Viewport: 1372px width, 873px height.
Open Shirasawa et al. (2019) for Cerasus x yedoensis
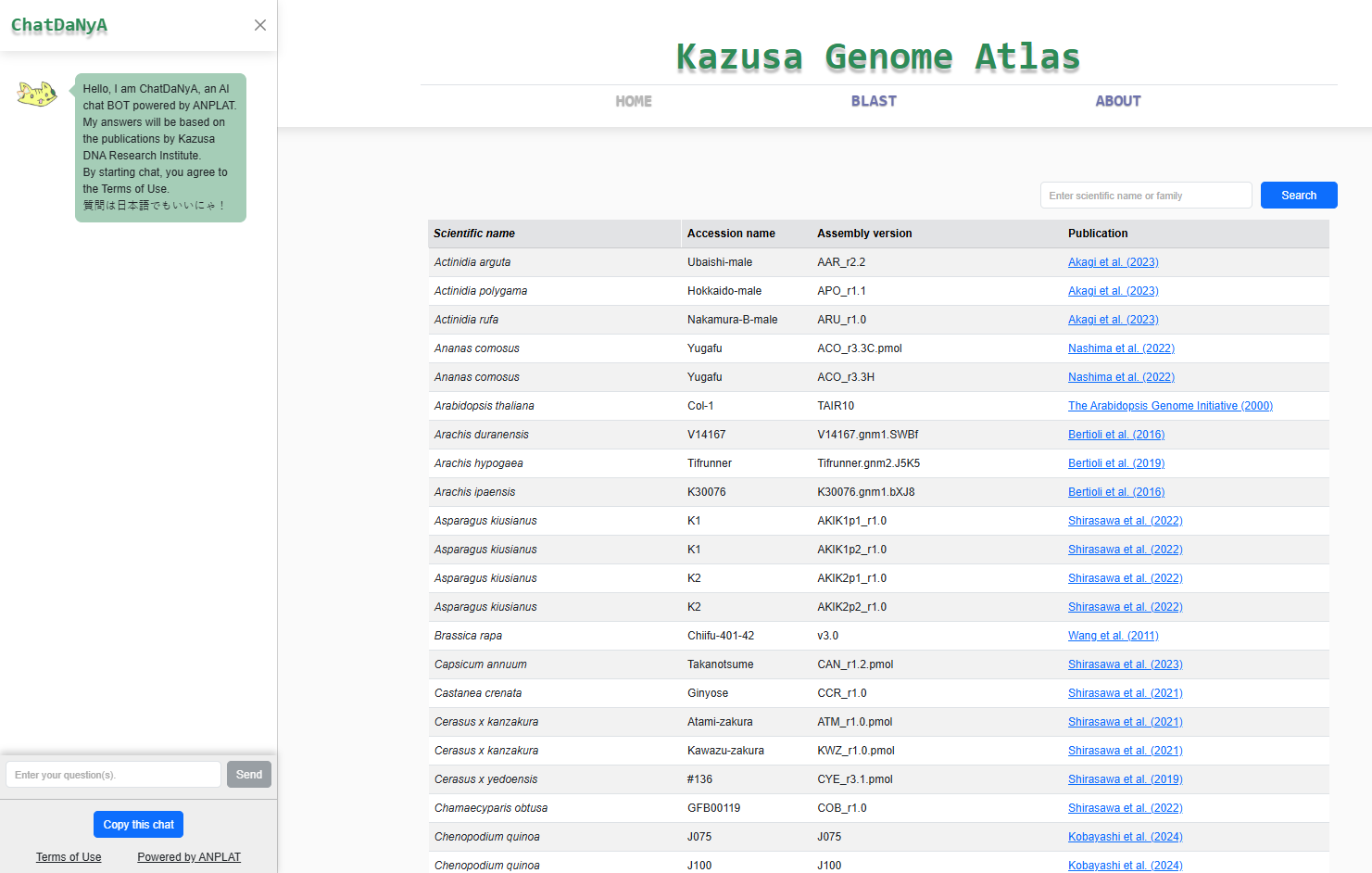(x=1126, y=779)
